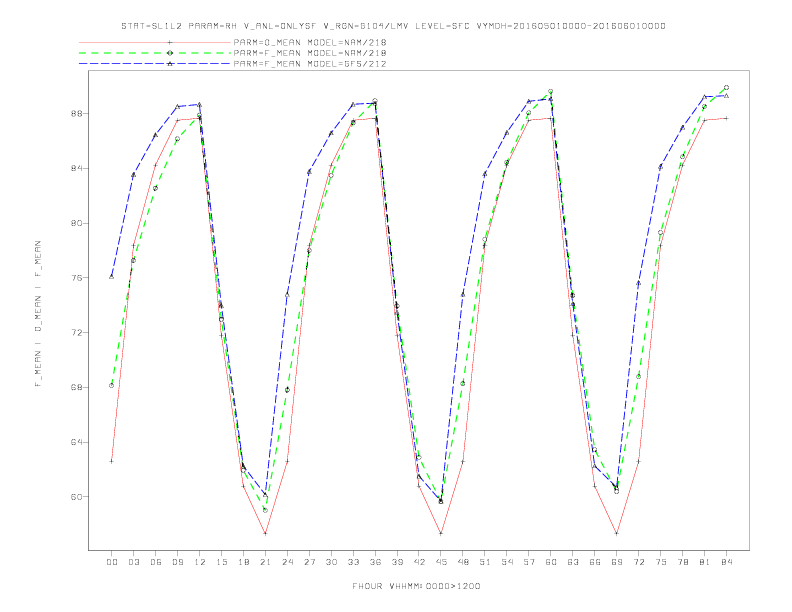Click x-axis tick label 42
This screenshot has width=792, height=612.
419,562
